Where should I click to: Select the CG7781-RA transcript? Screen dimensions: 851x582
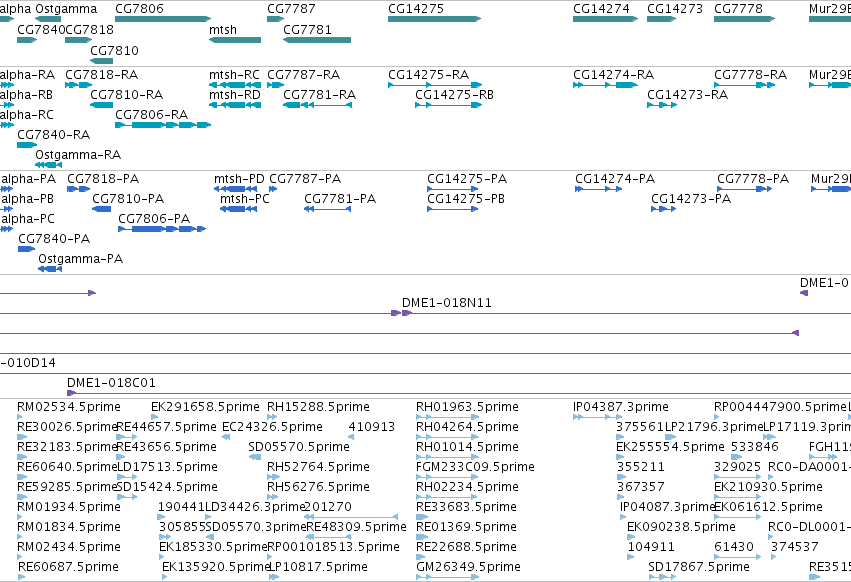click(317, 105)
